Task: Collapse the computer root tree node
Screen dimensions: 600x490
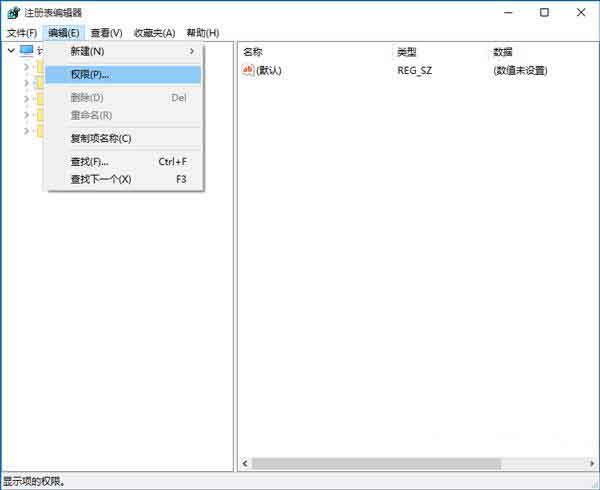Action: click(x=11, y=50)
